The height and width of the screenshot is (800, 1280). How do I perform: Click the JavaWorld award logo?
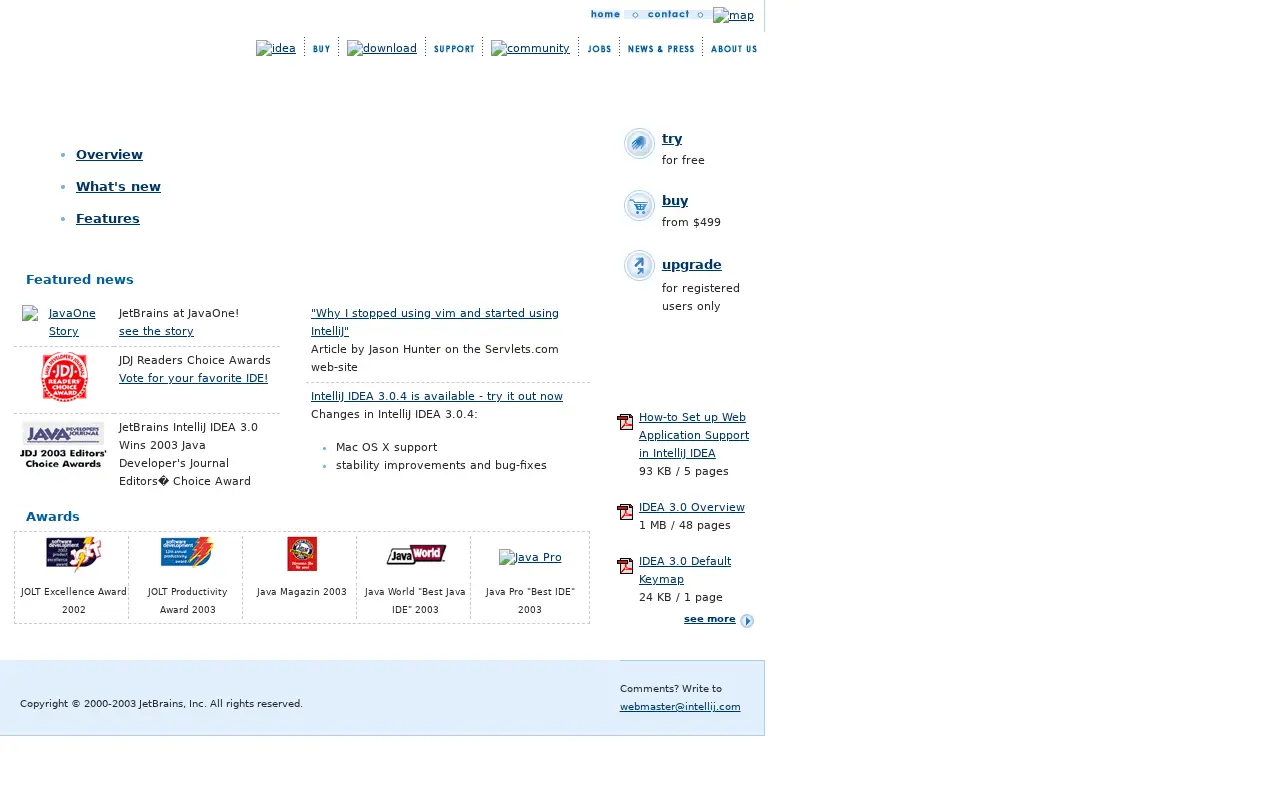416,554
